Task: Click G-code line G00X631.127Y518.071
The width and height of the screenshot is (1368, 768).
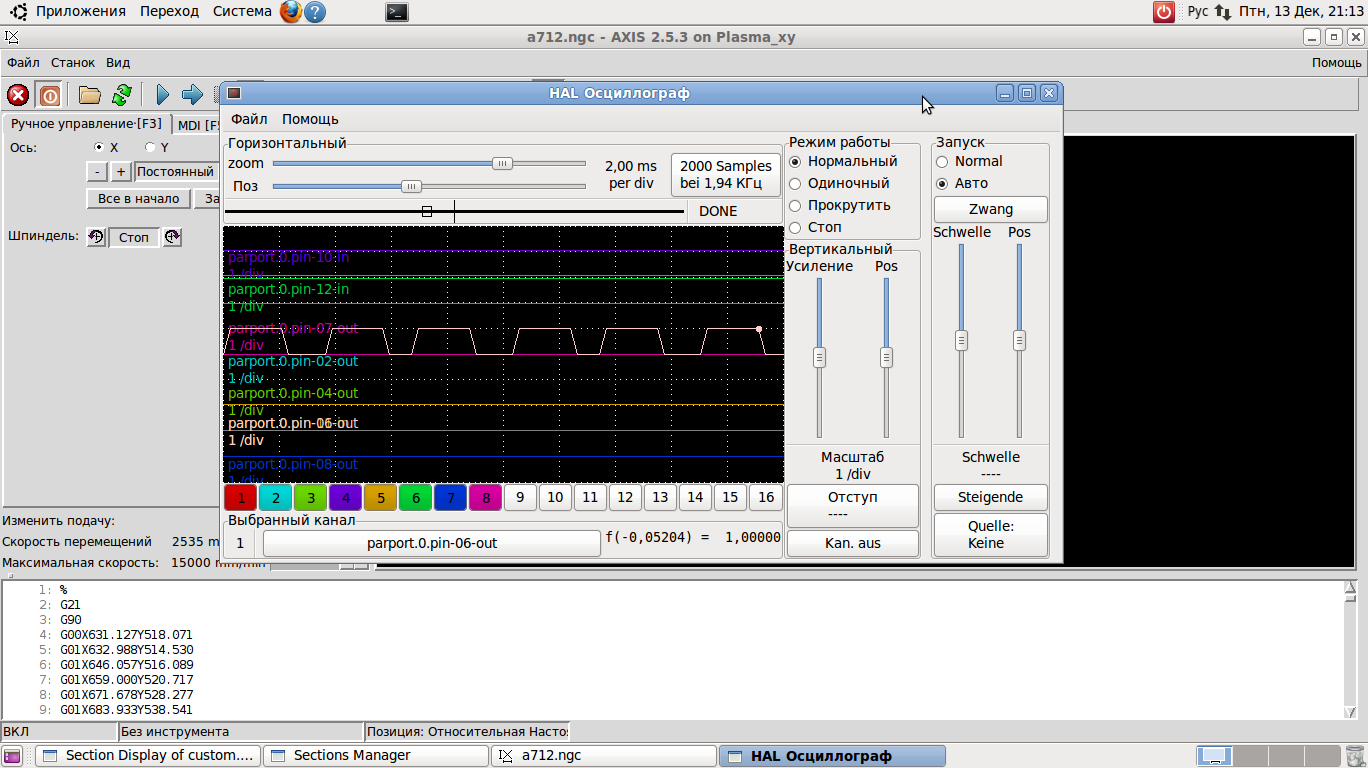Action: (x=126, y=635)
